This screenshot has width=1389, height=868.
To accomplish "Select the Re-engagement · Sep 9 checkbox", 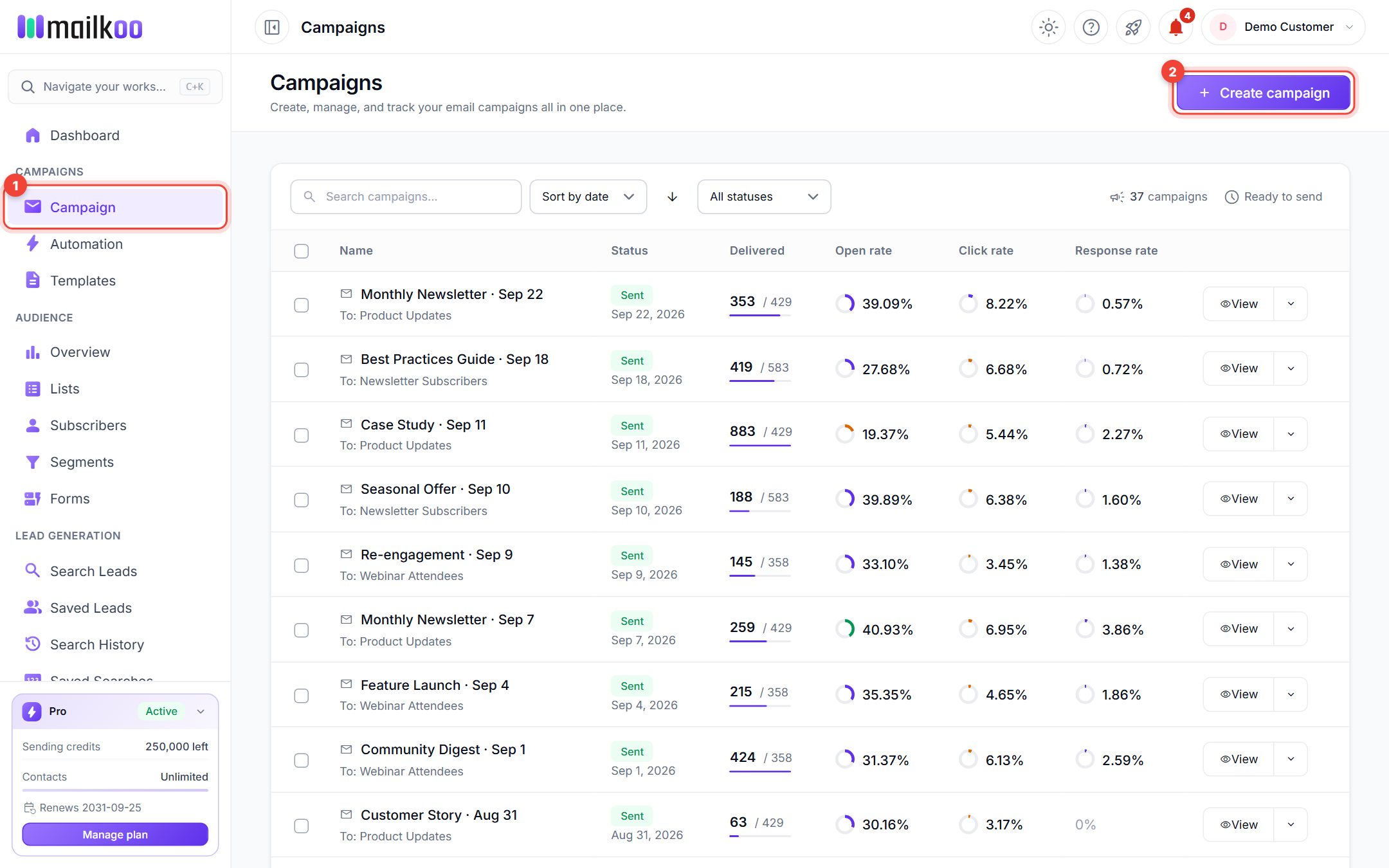I will coord(301,565).
